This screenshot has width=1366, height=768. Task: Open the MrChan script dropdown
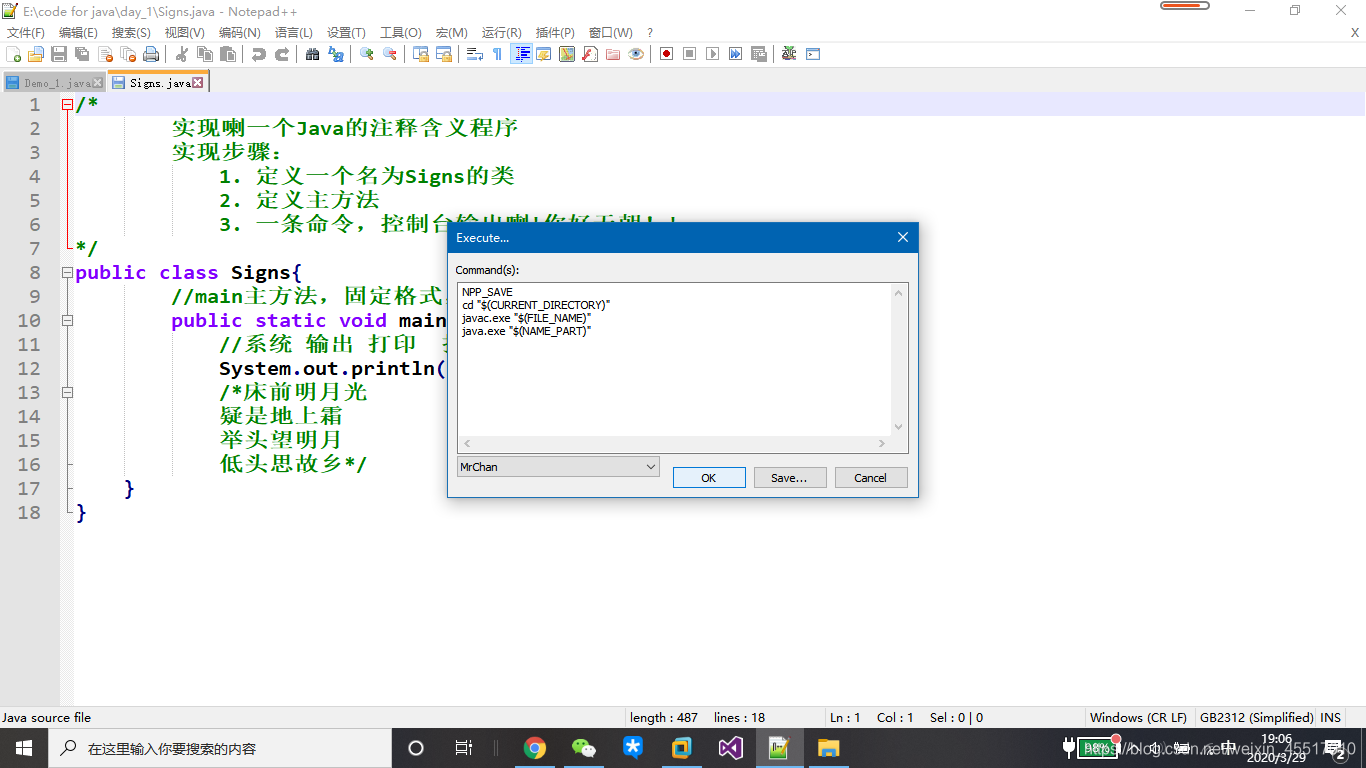pyautogui.click(x=558, y=467)
